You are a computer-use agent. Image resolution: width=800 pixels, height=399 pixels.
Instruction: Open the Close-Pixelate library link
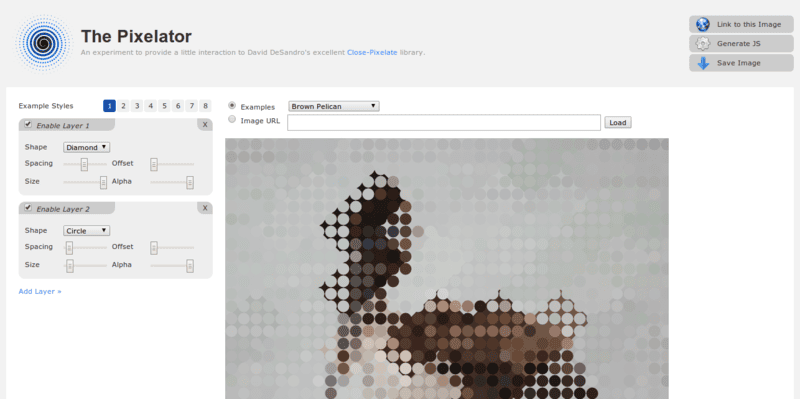click(x=372, y=53)
